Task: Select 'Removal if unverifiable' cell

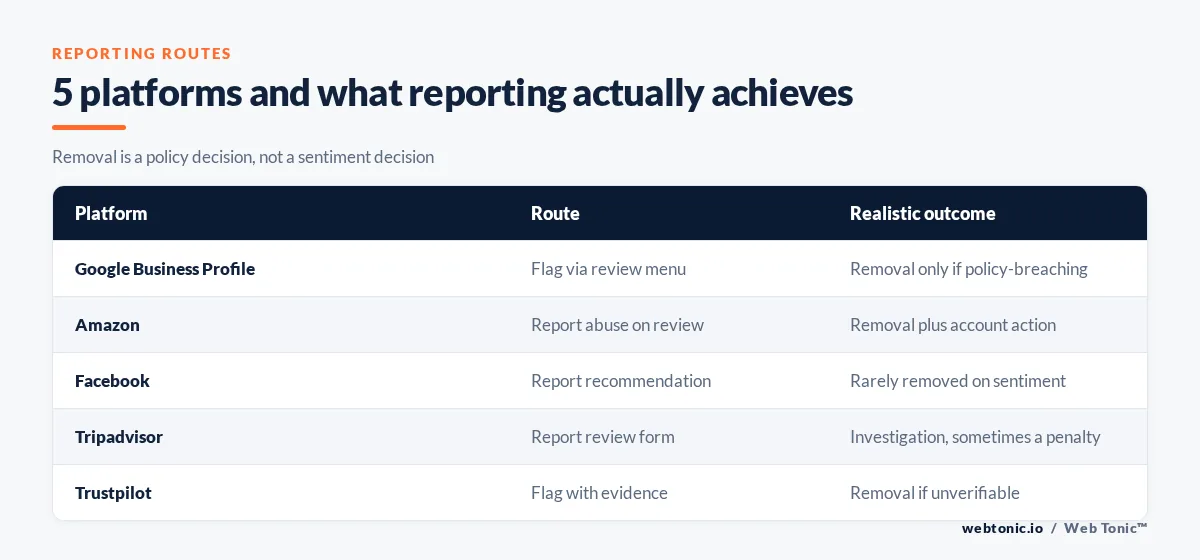Action: (x=934, y=493)
